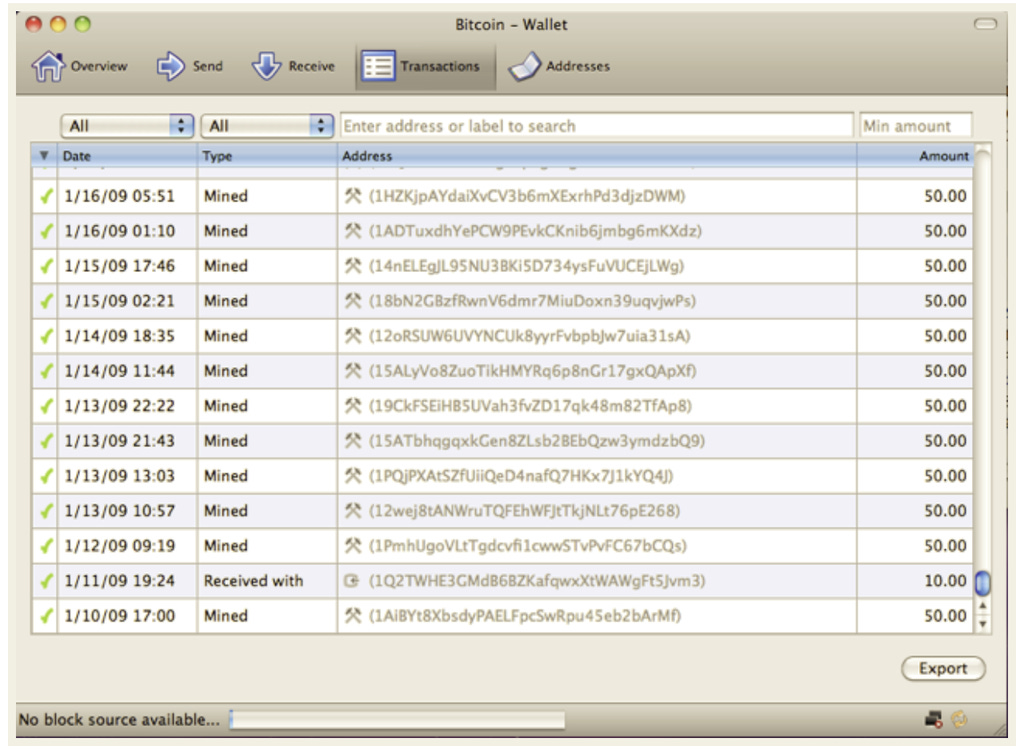This screenshot has width=1024, height=750.
Task: Switch to the Overview tab
Action: [x=80, y=67]
